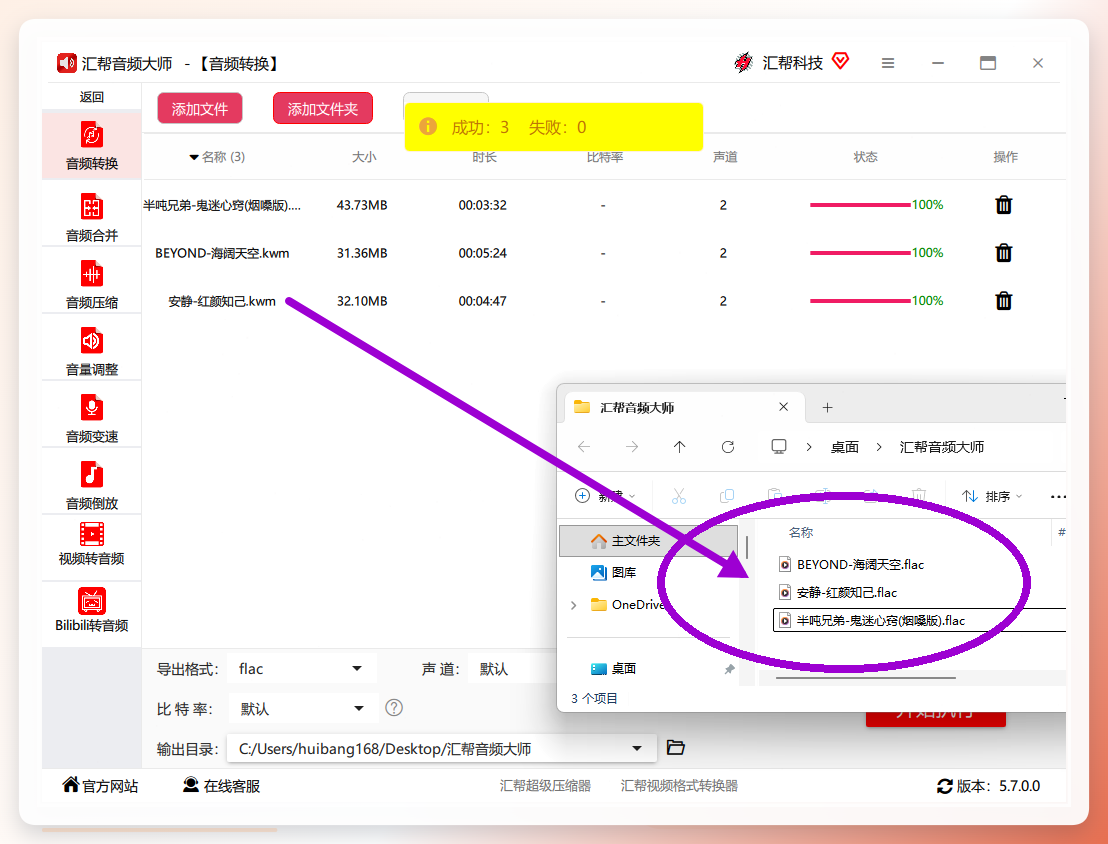The image size is (1108, 844).
Task: Click the 时长 column header
Action: [x=484, y=157]
